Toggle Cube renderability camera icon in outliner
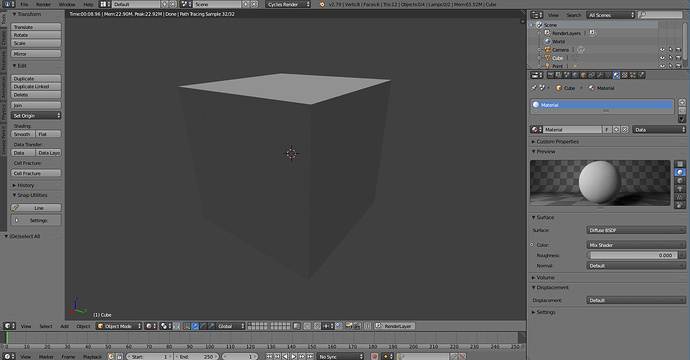The width and height of the screenshot is (690, 360). pos(679,58)
